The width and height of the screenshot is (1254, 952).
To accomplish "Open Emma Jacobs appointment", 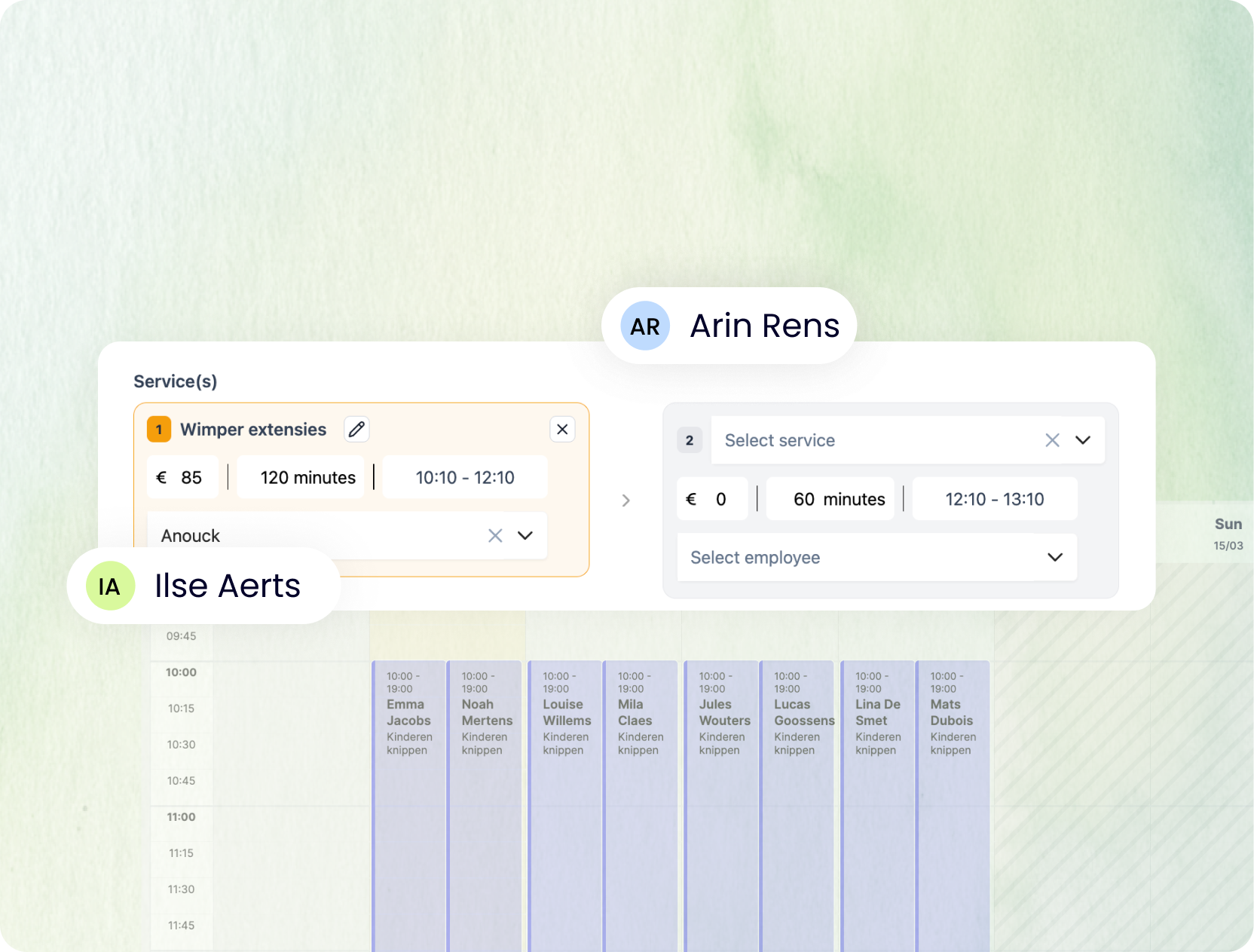I will click(408, 806).
